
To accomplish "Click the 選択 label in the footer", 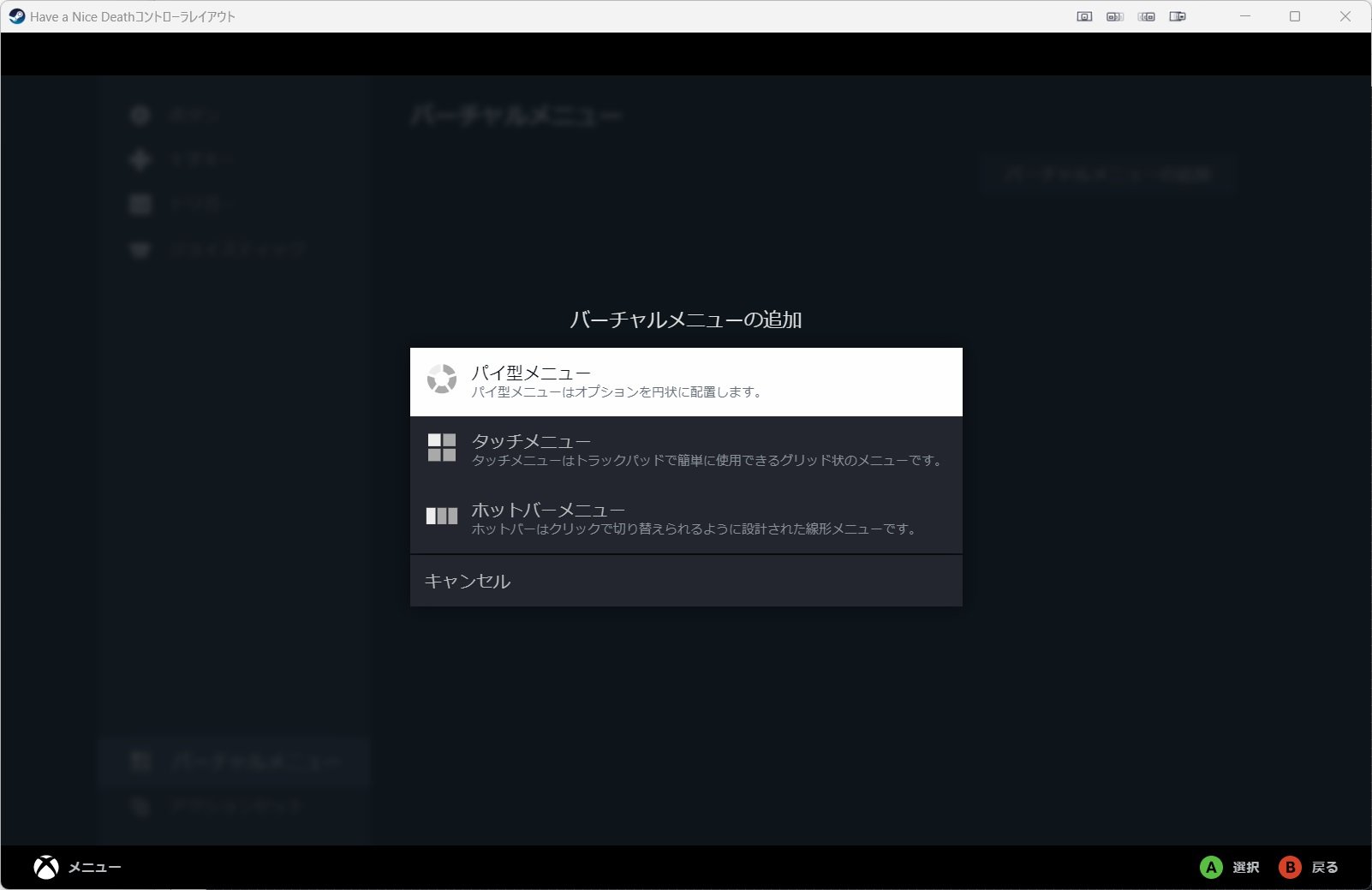I will tap(1246, 867).
